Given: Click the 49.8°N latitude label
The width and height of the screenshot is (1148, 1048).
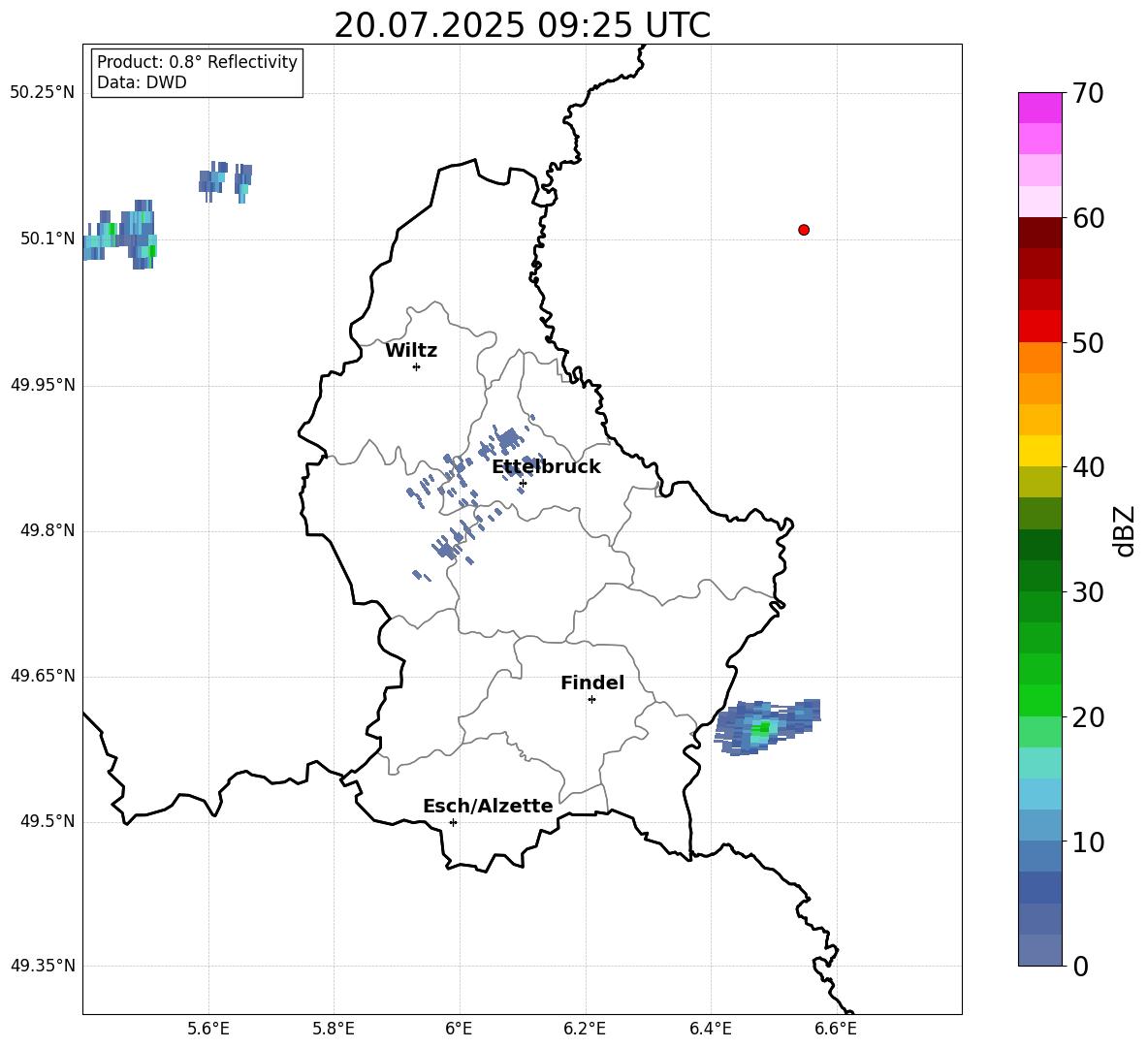Looking at the screenshot, I should pos(48,530).
